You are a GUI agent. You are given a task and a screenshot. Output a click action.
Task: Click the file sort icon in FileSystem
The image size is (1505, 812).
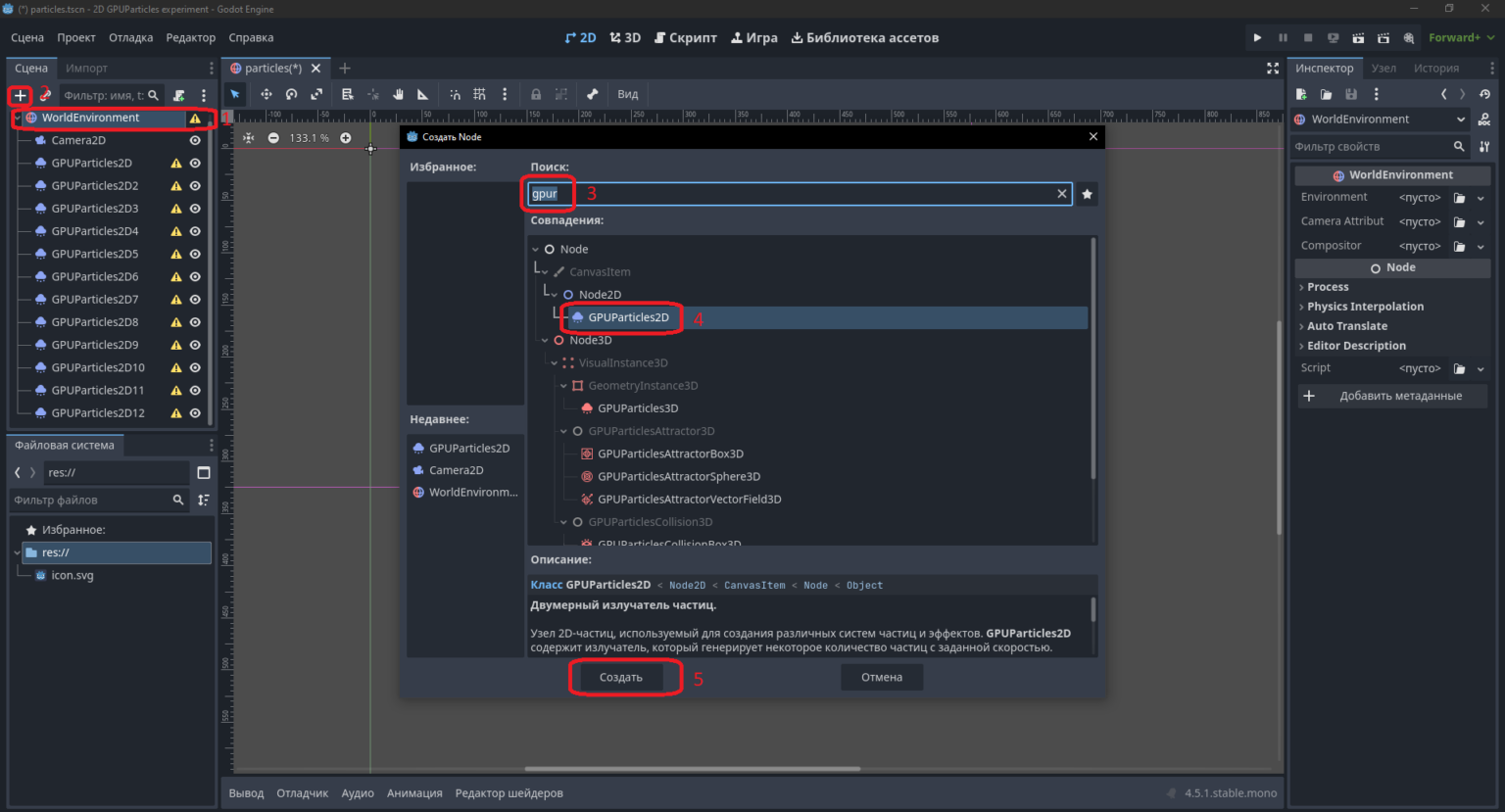point(204,500)
